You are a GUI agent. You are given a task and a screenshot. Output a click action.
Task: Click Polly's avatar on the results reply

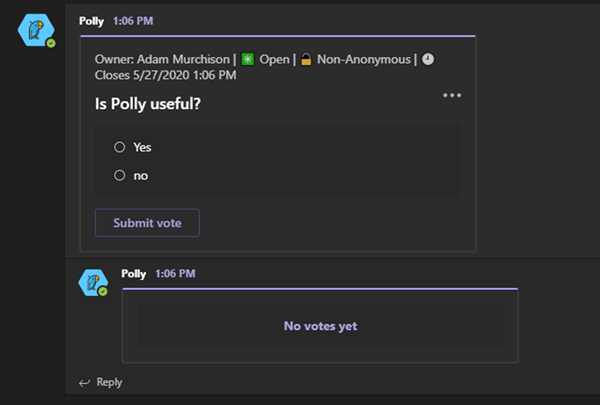click(x=94, y=283)
